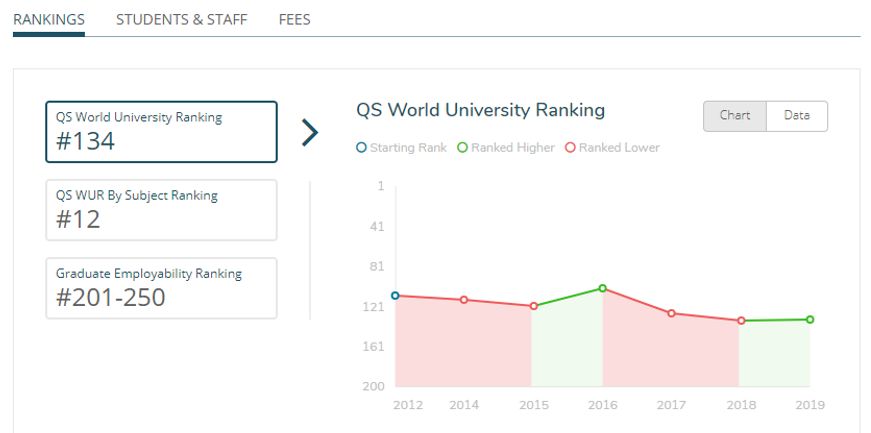Click the 121 y-axis label
Image resolution: width=871 pixels, height=433 pixels.
[x=374, y=307]
